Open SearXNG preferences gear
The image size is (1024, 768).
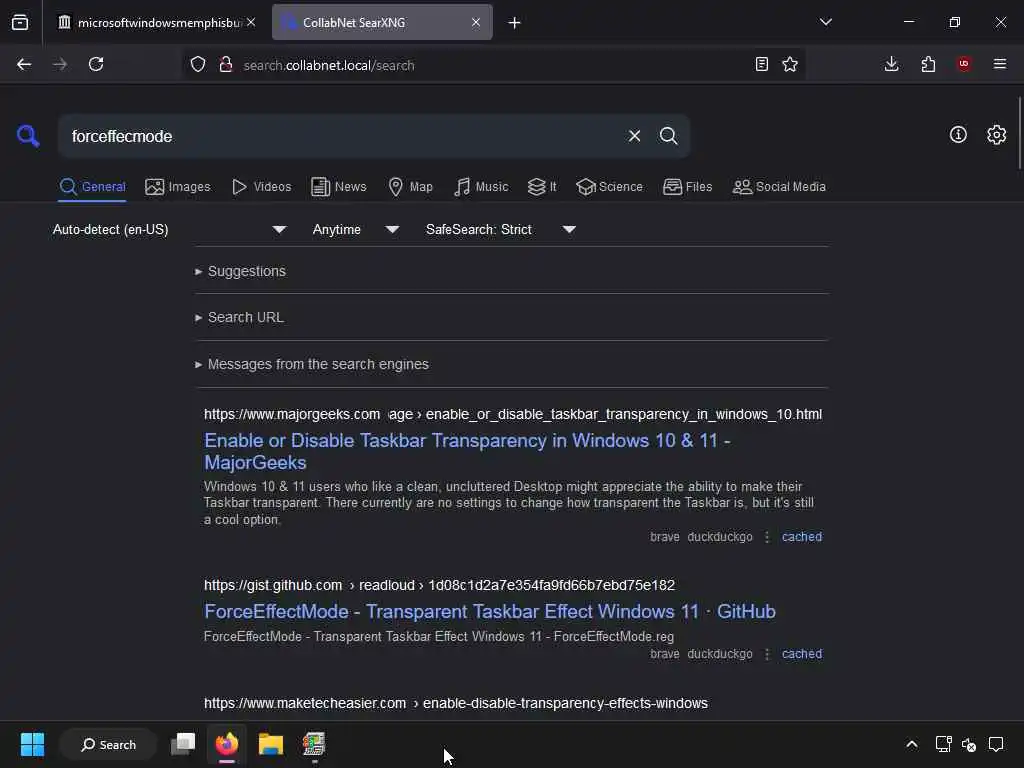pos(996,135)
